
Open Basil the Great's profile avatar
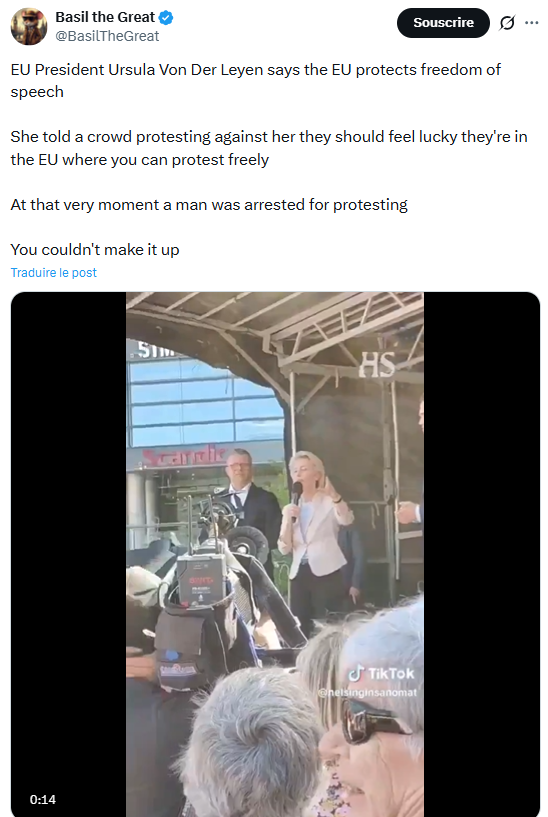[29, 27]
